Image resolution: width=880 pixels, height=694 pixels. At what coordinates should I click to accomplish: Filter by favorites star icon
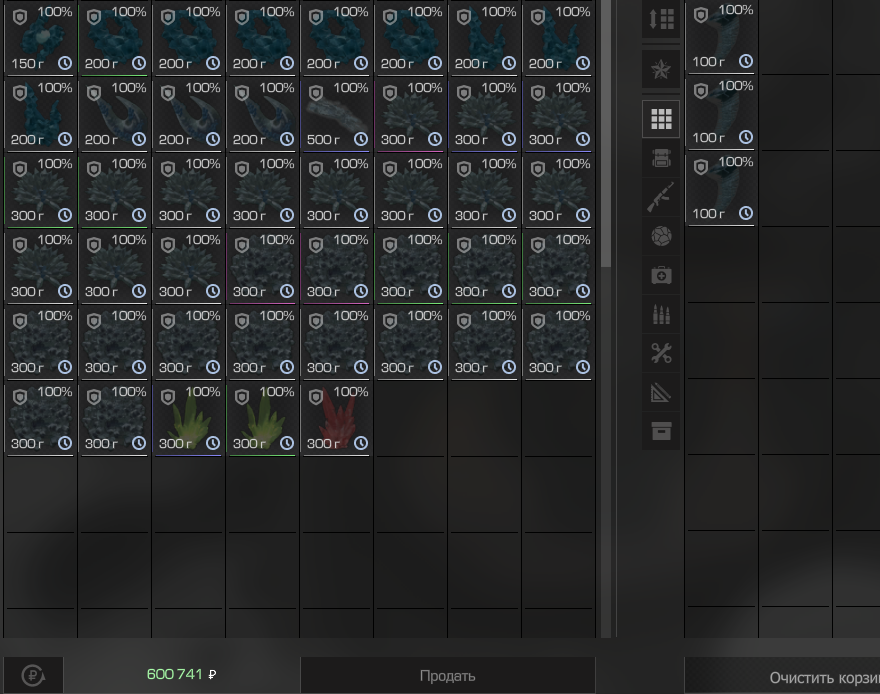coord(661,70)
